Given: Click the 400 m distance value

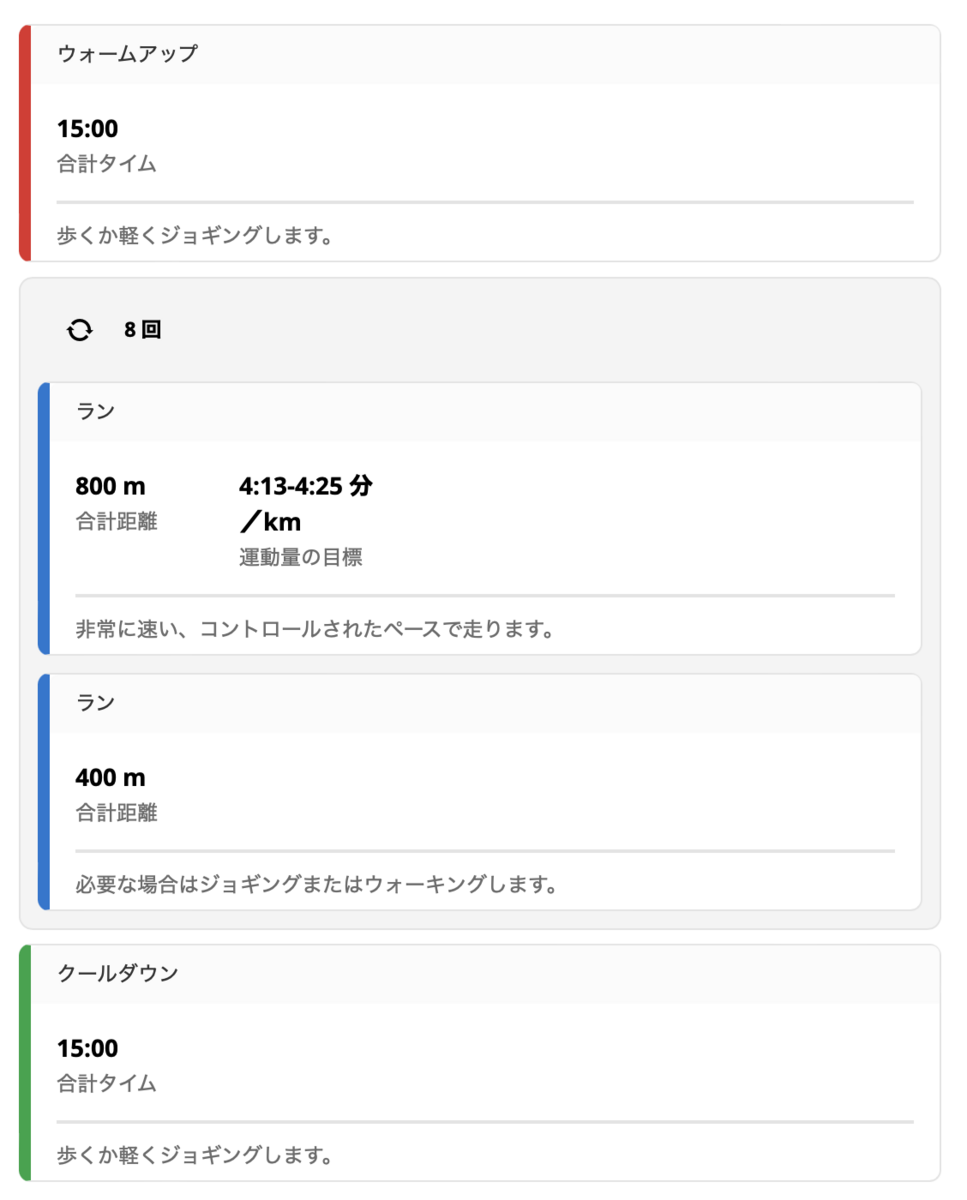Looking at the screenshot, I should (110, 778).
